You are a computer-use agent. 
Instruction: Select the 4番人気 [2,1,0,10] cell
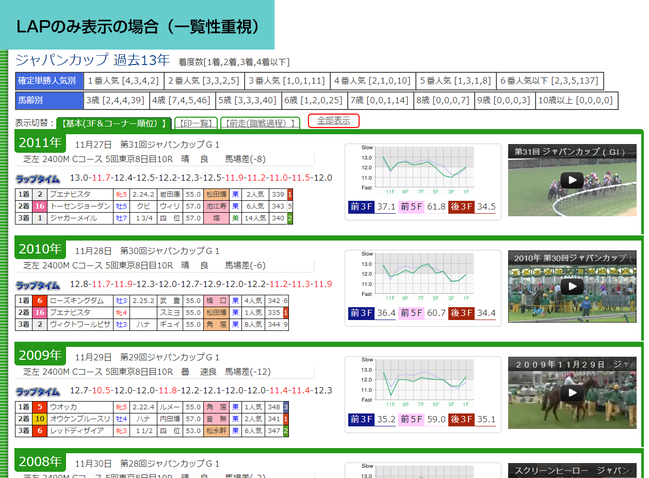click(373, 81)
